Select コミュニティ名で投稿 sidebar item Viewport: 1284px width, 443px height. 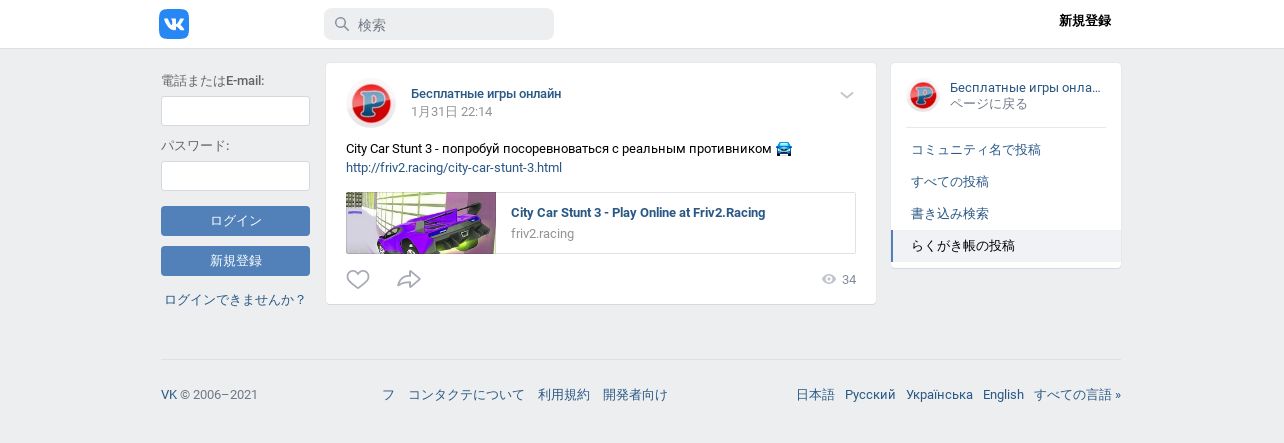pyautogui.click(x=1006, y=150)
